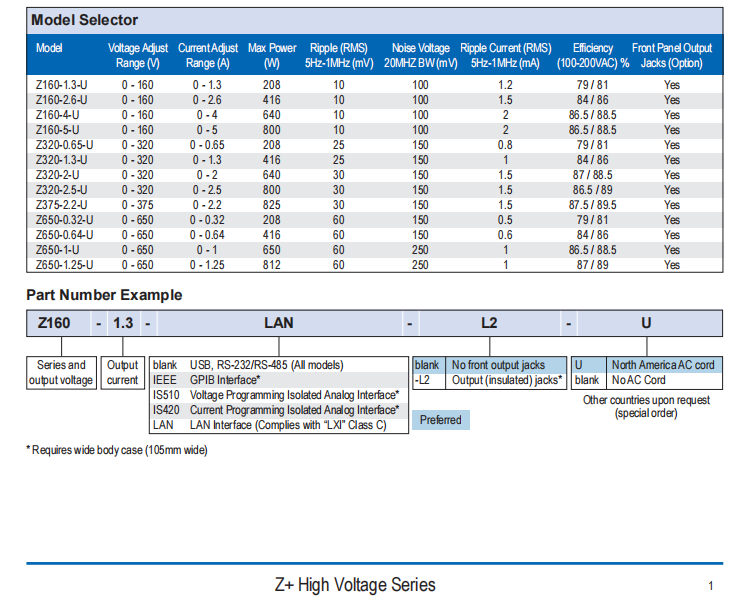Viewport: 752px width, 600px height.
Task: Select model Z160-4-U cell
Action: coord(58,115)
